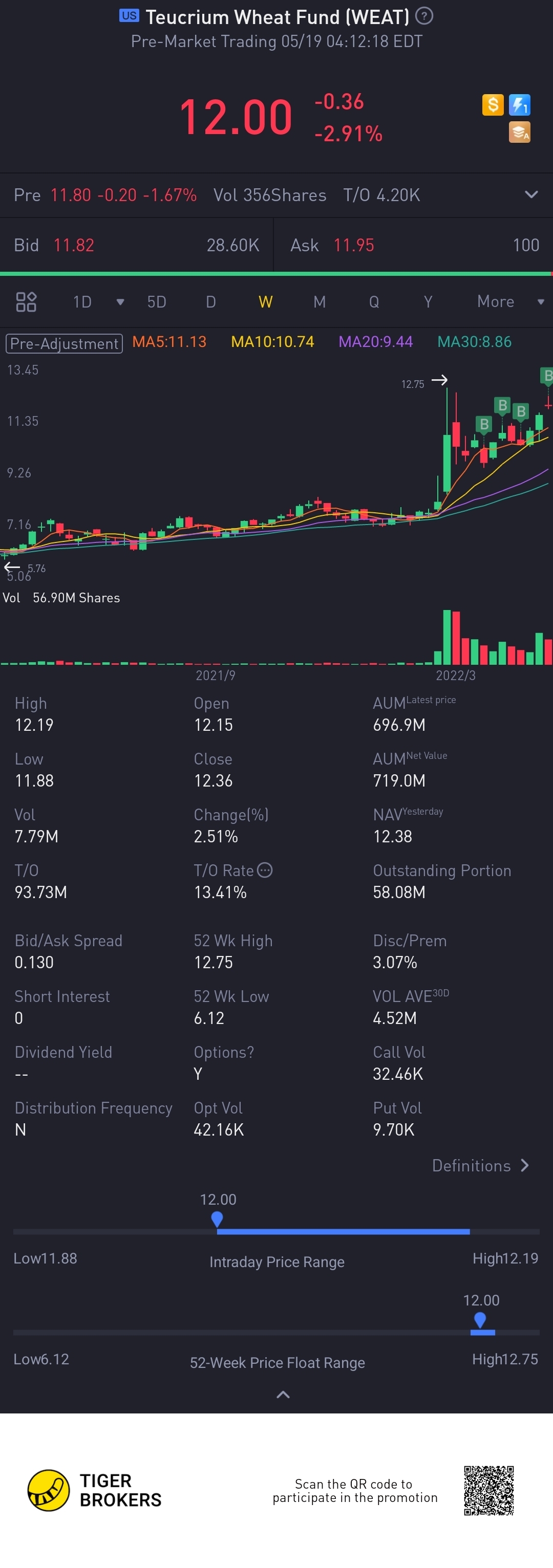
Task: Tap the Opt Vol 42.16K value
Action: click(x=219, y=1130)
